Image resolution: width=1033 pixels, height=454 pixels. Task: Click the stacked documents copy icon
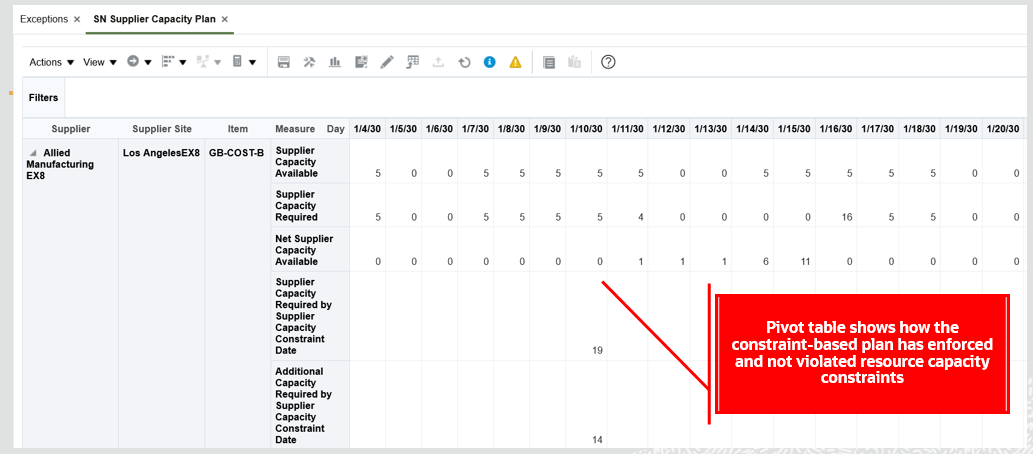[x=549, y=62]
